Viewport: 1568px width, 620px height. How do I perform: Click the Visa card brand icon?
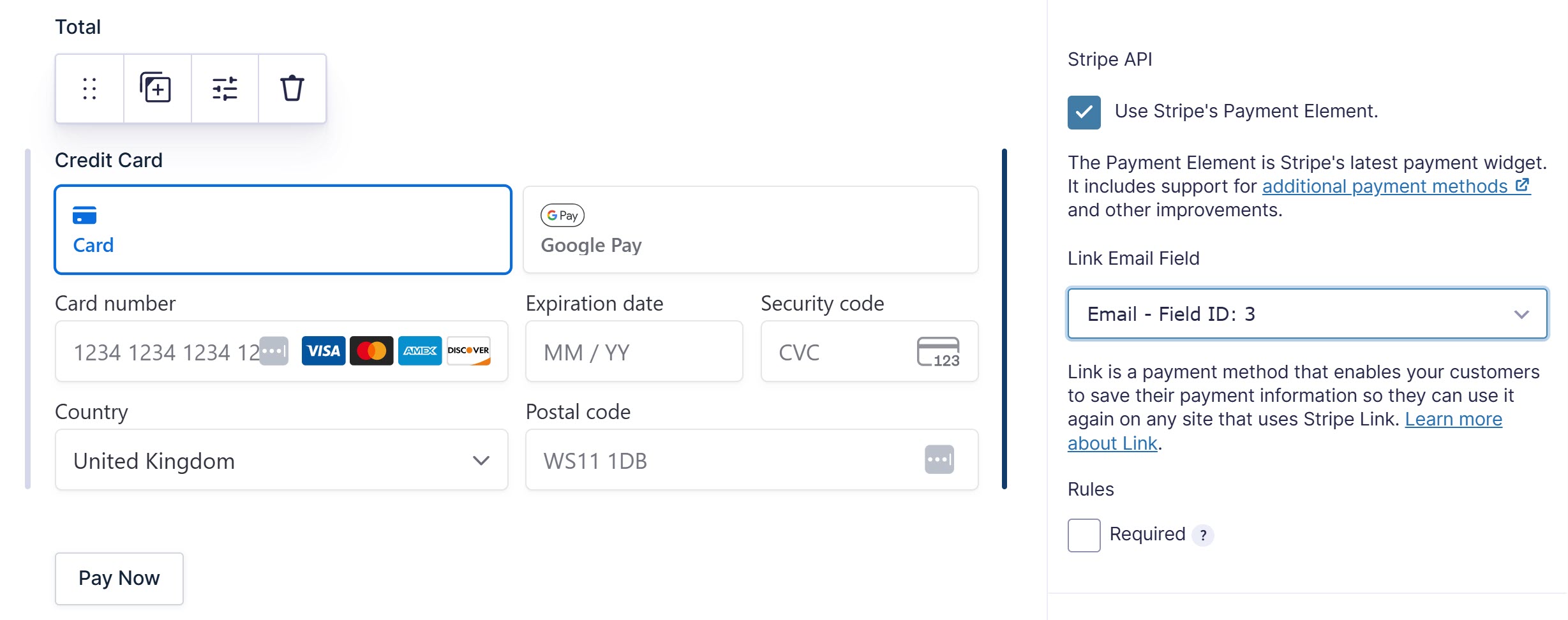point(324,351)
